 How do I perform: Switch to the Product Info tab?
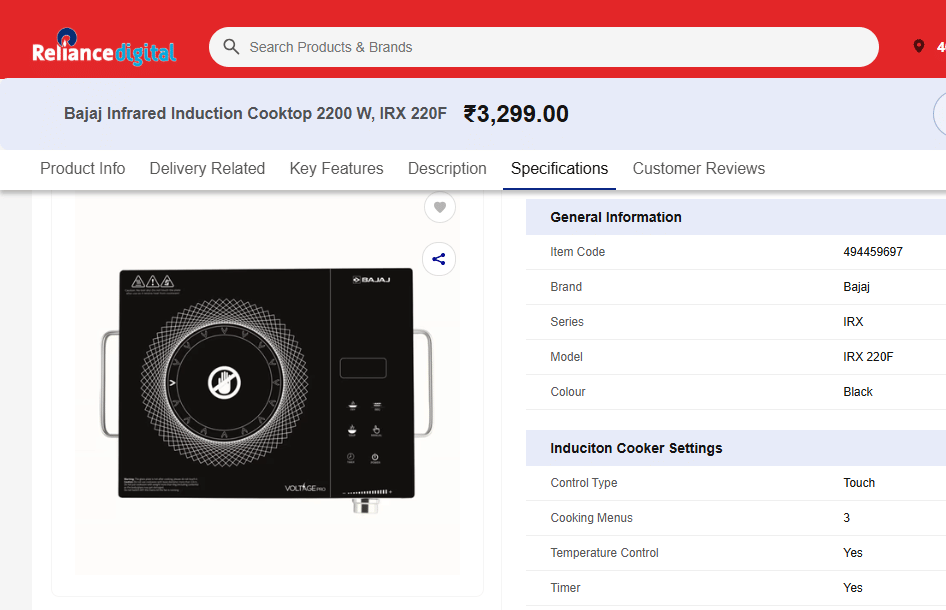point(82,168)
